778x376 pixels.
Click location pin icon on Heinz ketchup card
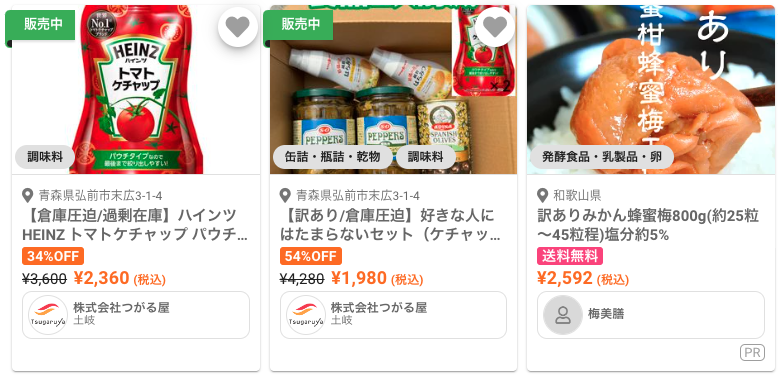click(x=28, y=195)
